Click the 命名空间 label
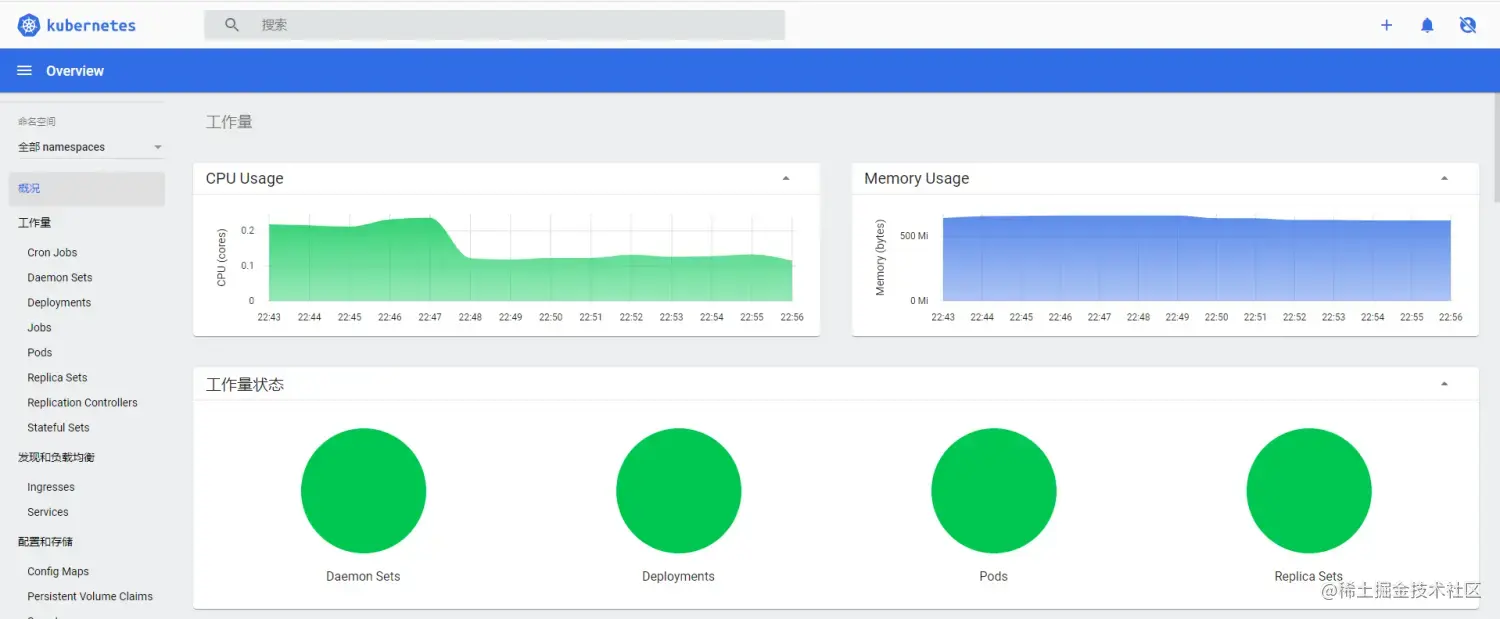Image resolution: width=1500 pixels, height=619 pixels. [37, 121]
